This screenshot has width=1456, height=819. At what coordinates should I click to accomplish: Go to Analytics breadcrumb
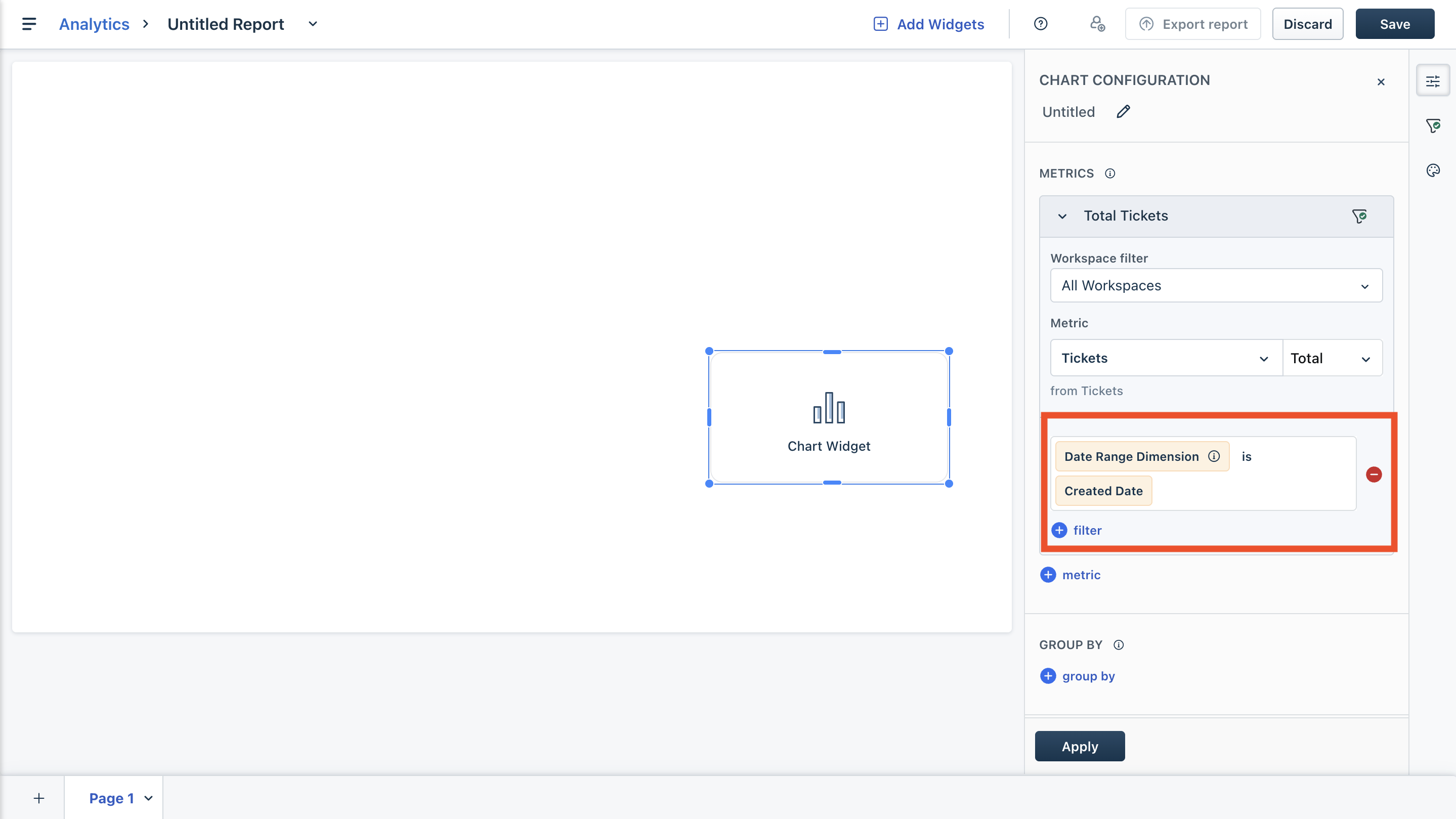[95, 24]
